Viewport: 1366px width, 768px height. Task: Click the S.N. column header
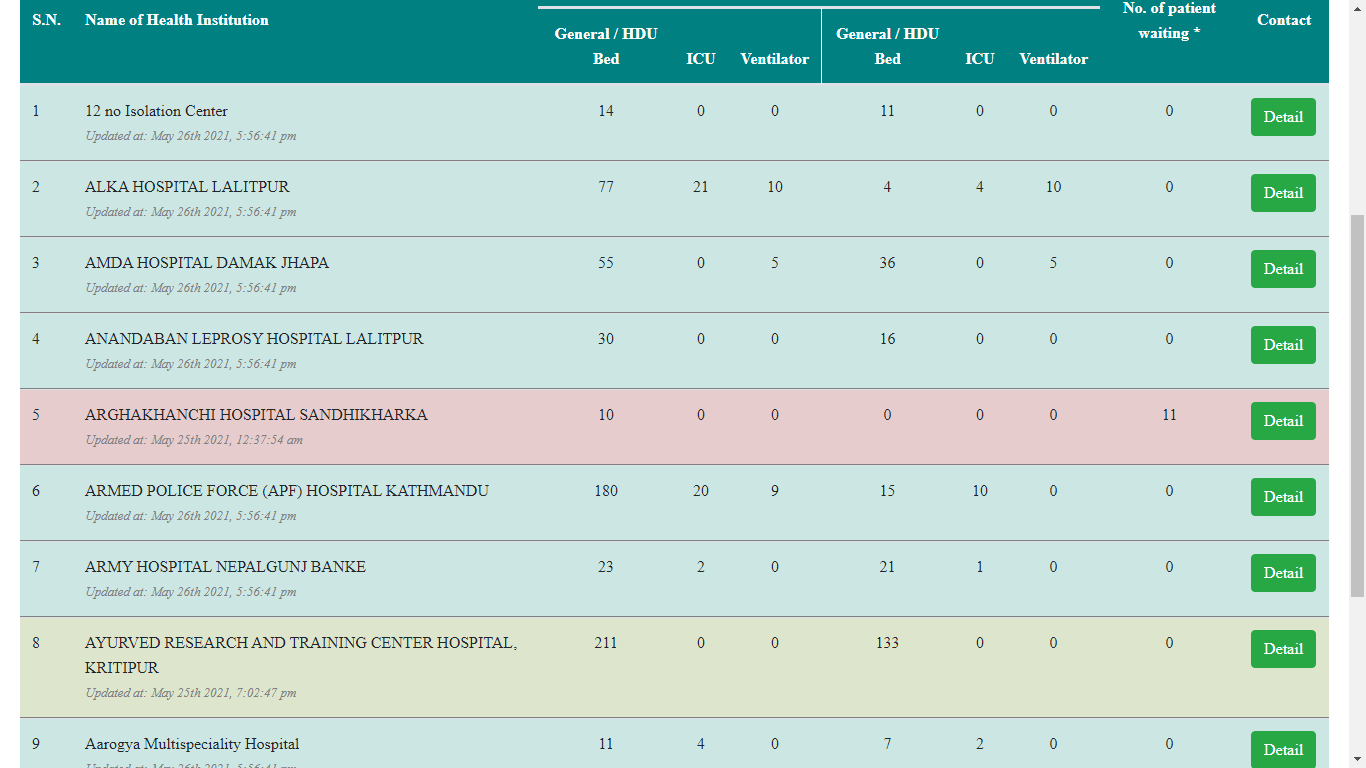[x=46, y=20]
